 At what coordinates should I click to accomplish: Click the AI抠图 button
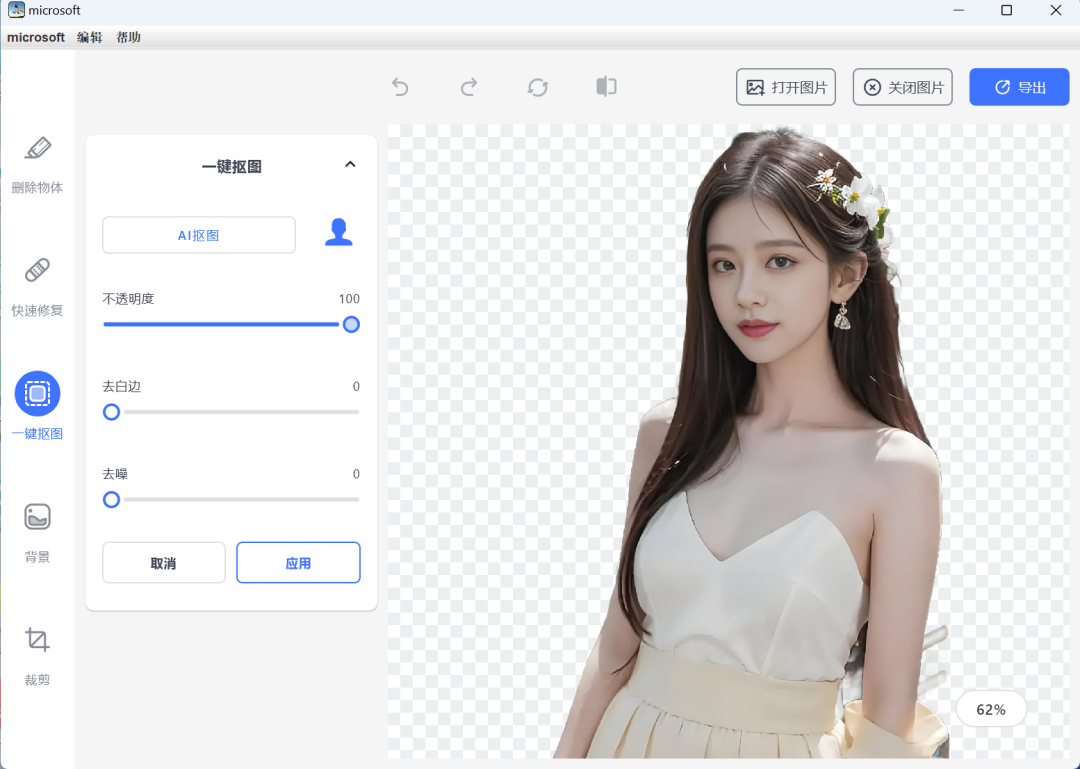point(198,234)
